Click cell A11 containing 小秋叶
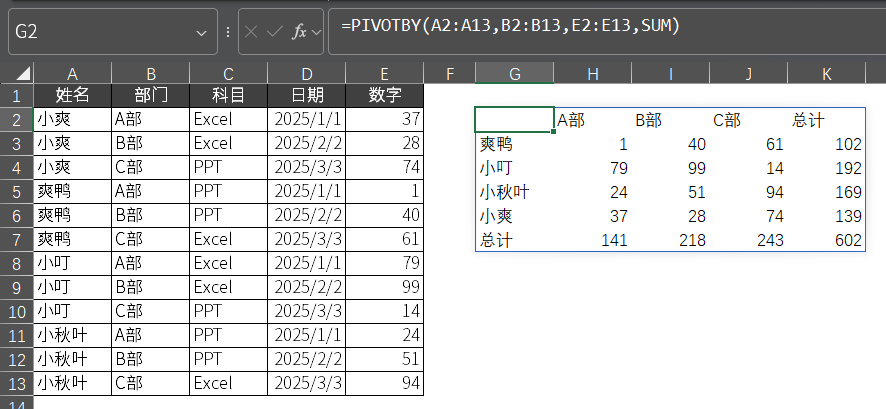Viewport: 886px width, 409px height. [73, 336]
